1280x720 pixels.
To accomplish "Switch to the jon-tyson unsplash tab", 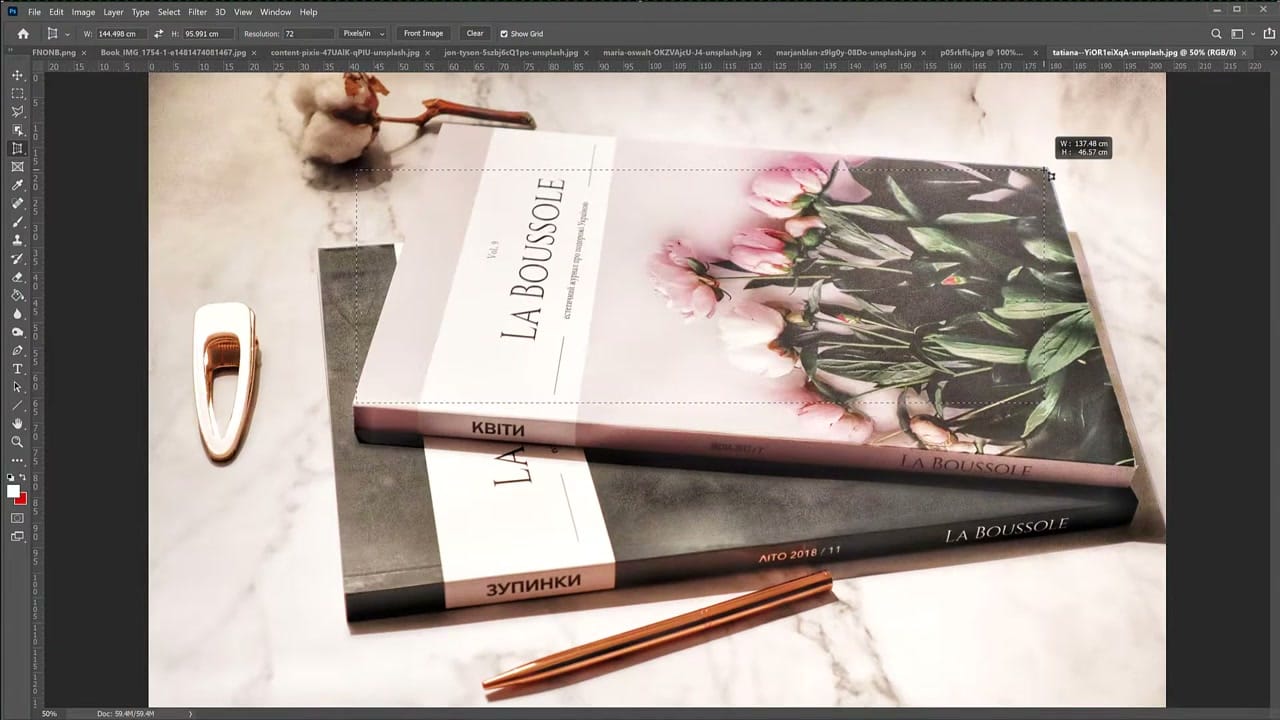I will click(510, 52).
